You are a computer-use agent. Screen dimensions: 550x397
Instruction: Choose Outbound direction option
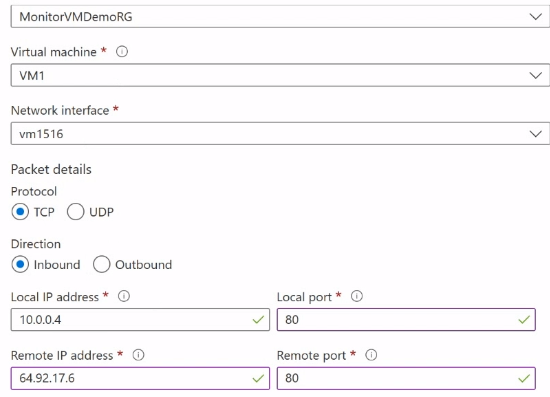[x=102, y=264]
